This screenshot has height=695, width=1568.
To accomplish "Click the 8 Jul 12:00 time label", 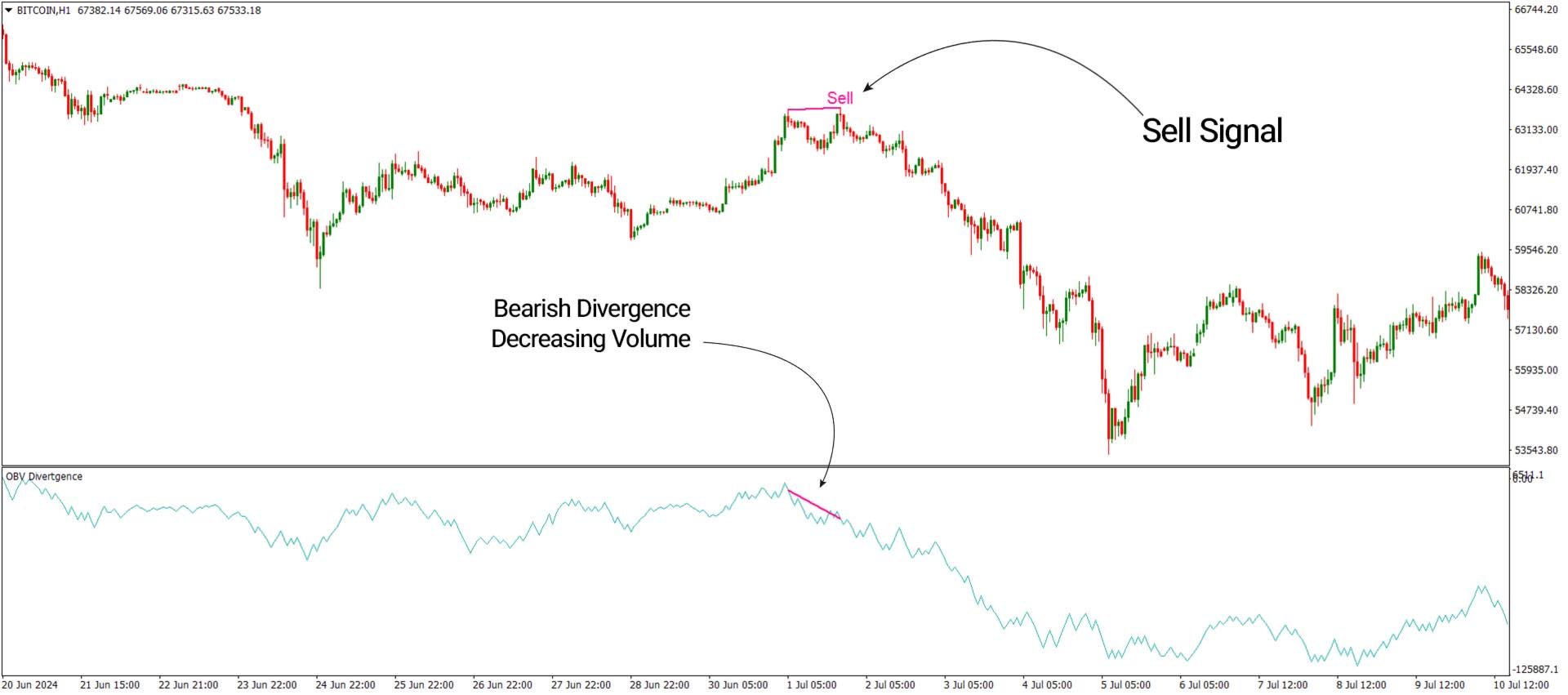I will pyautogui.click(x=1361, y=685).
